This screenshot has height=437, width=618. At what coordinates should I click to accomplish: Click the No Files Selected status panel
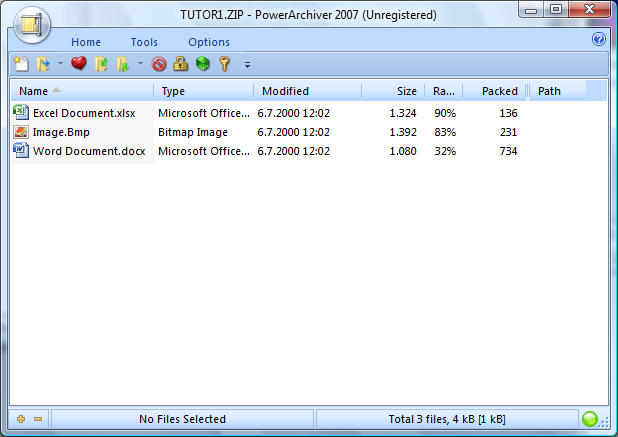pos(182,419)
